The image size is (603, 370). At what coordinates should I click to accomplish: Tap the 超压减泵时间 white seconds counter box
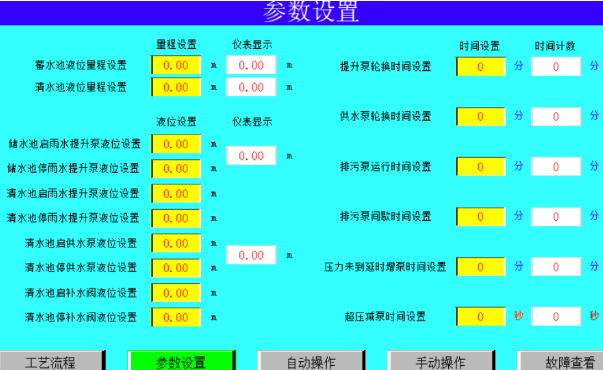coord(556,317)
